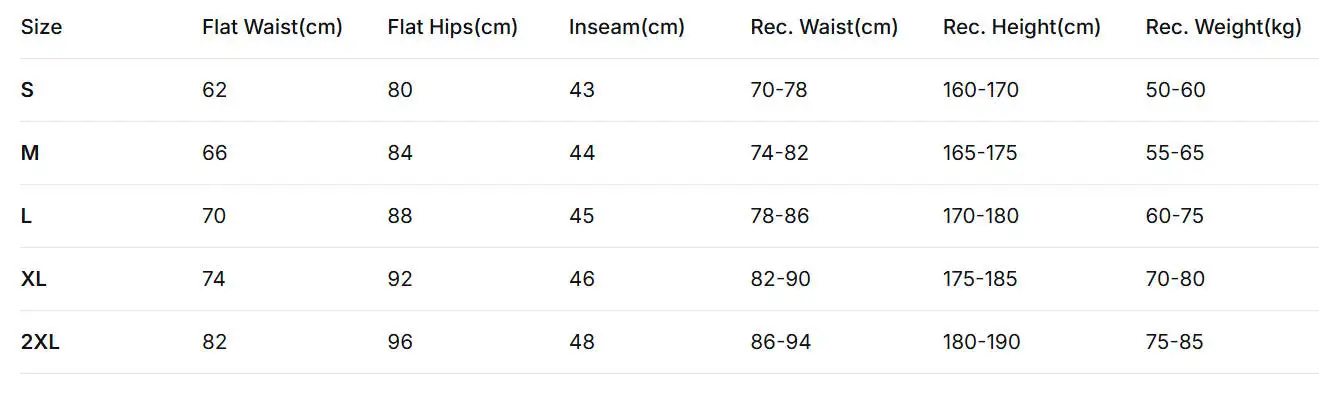This screenshot has width=1319, height=399.
Task: Click the Rec. Waist(cm) header
Action: pyautogui.click(x=824, y=28)
